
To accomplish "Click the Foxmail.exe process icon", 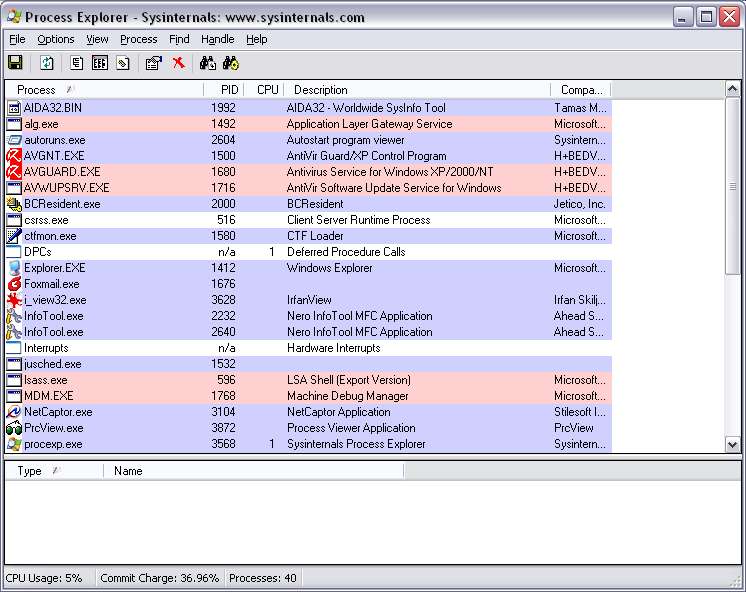I will coord(14,284).
